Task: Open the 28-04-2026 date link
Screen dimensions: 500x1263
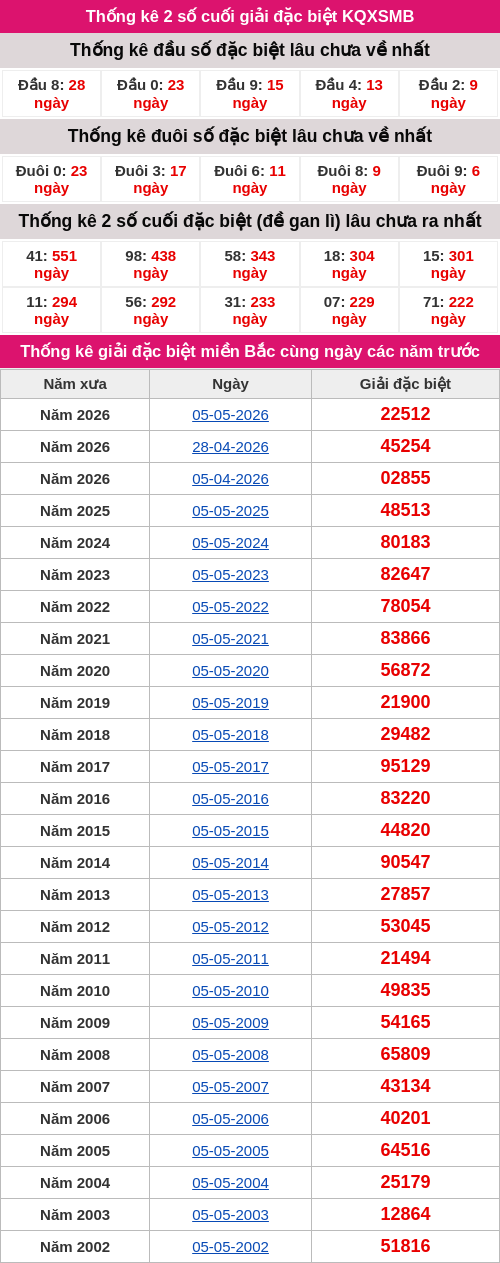Action: tap(230, 447)
